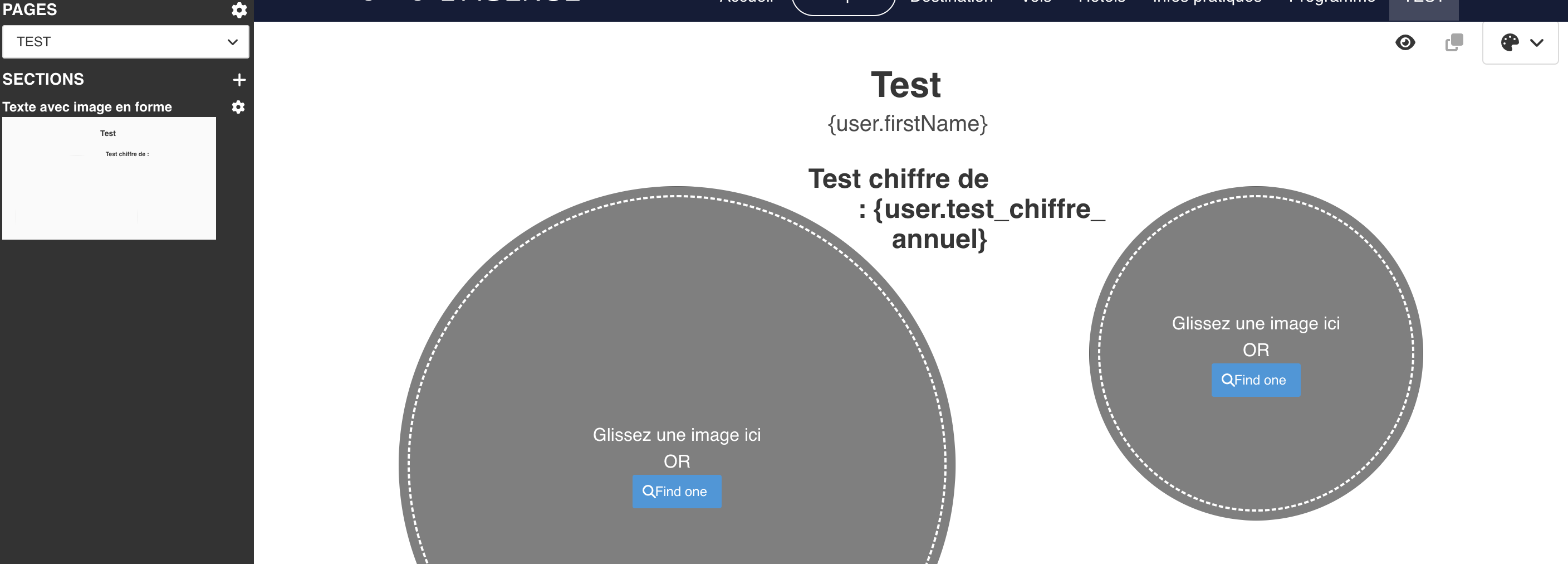This screenshot has height=564, width=1568.
Task: Select the highlighted TEST tab in top navbar
Action: [x=1423, y=5]
